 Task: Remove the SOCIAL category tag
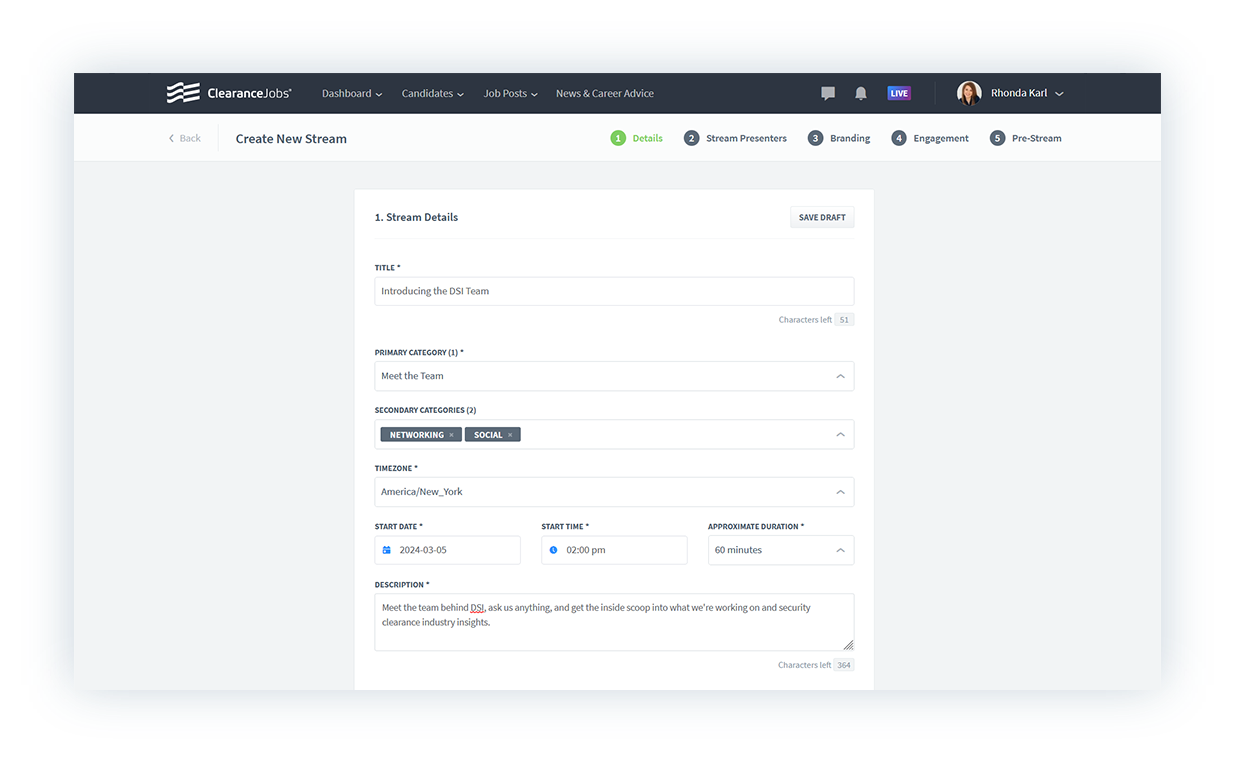(510, 435)
